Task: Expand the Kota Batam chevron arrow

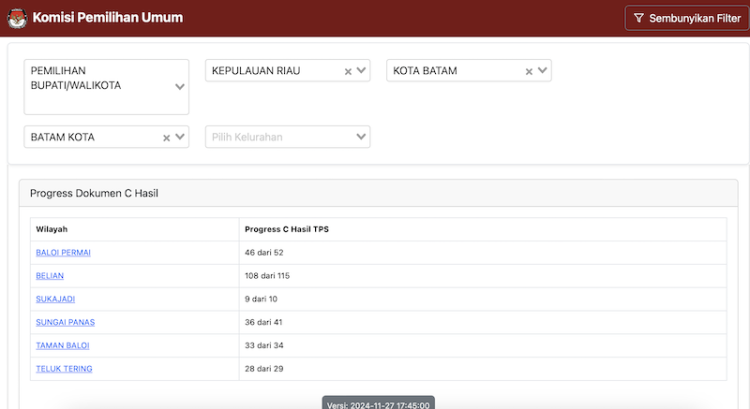Action: [x=542, y=70]
